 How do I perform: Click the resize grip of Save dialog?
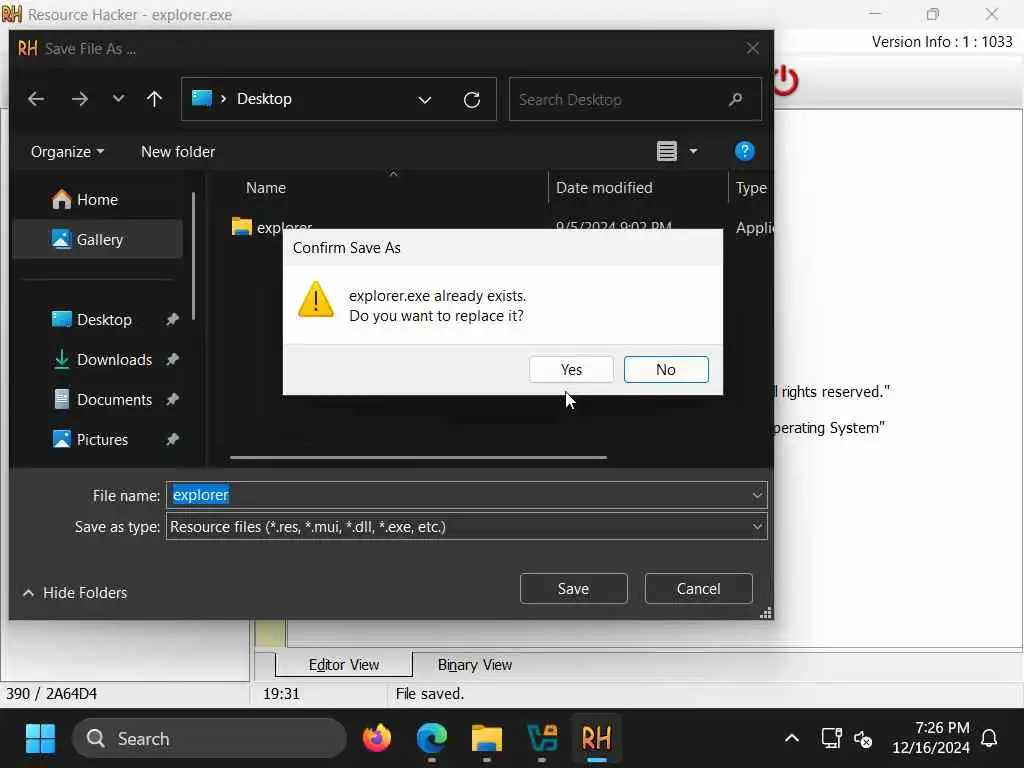coord(765,613)
